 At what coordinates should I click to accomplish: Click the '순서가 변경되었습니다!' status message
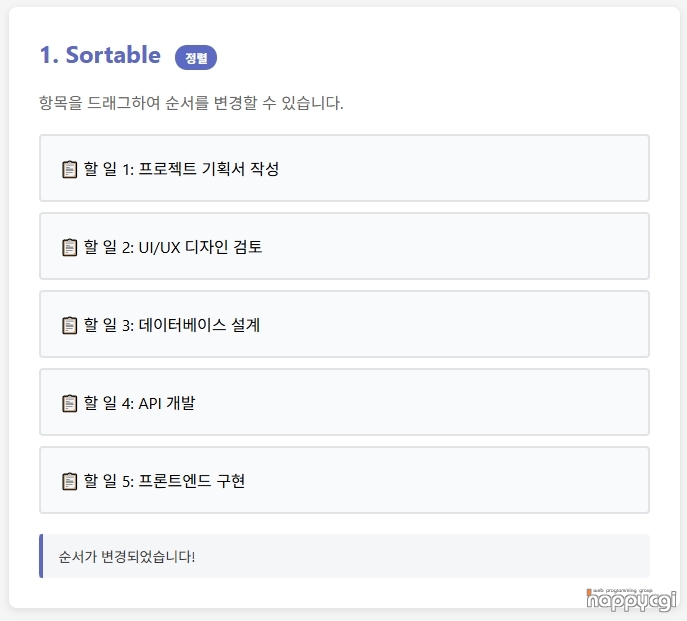[127, 556]
